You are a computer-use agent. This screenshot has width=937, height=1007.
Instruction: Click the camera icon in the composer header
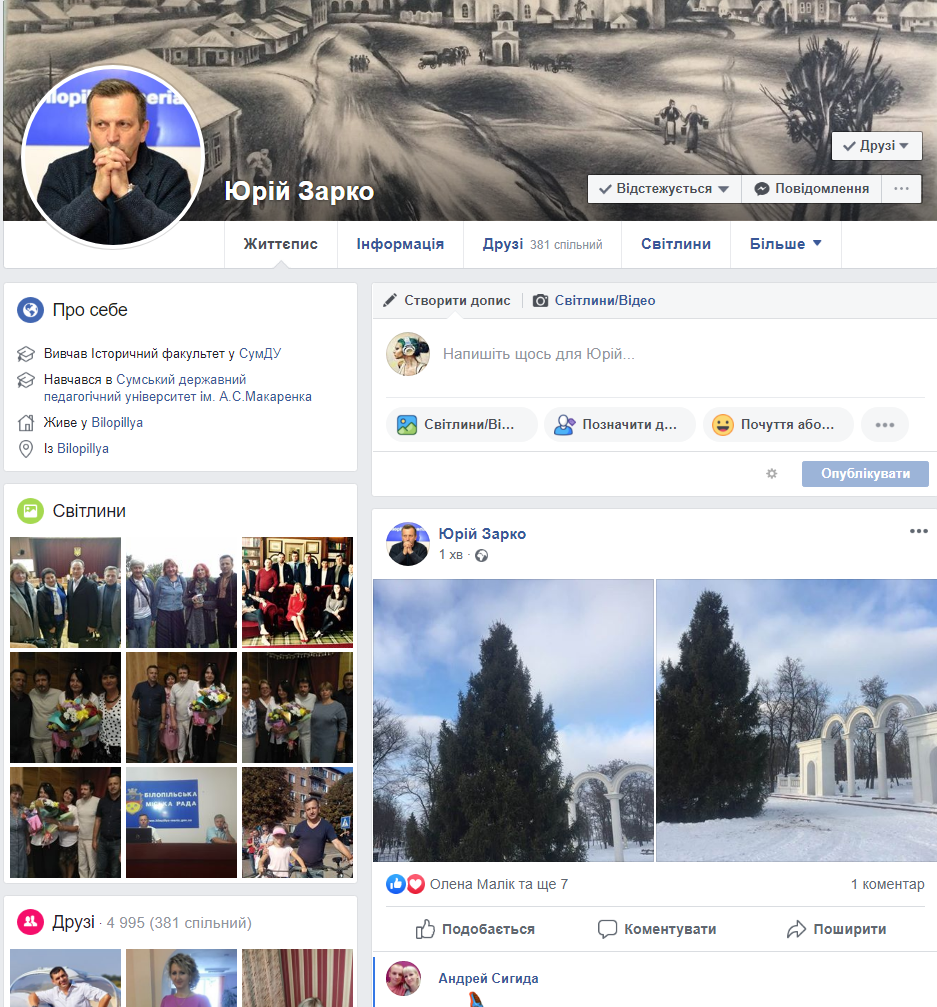541,301
